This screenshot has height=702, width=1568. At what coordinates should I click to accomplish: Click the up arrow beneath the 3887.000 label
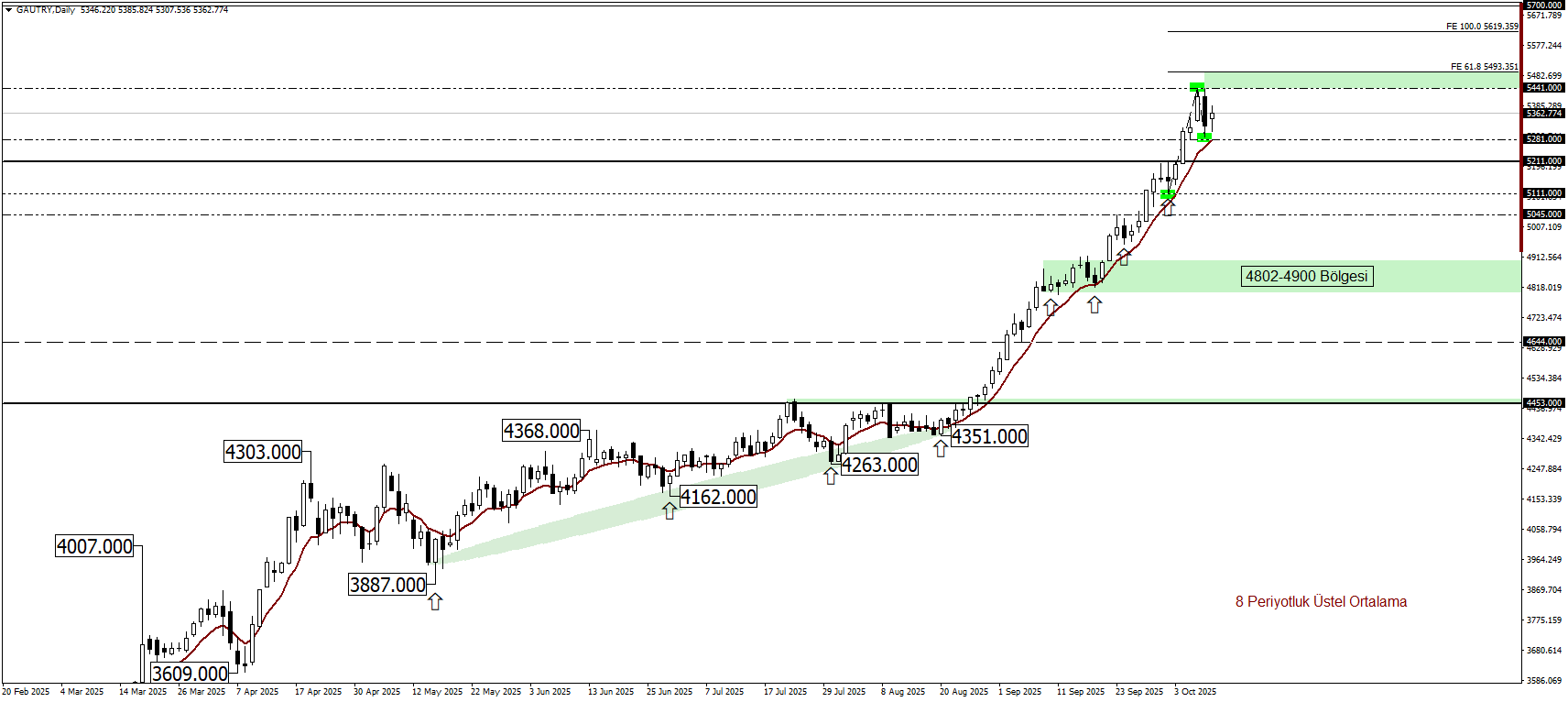pos(435,601)
